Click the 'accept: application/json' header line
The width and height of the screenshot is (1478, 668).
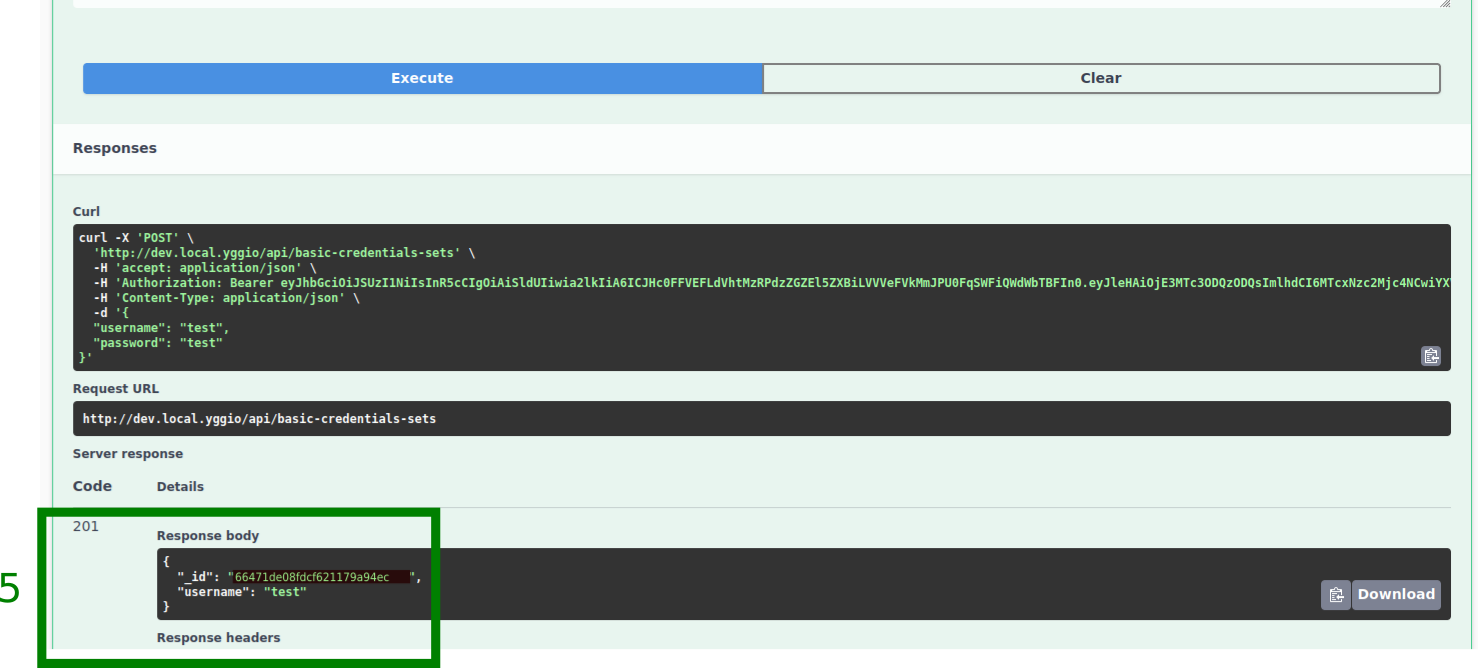point(205,268)
